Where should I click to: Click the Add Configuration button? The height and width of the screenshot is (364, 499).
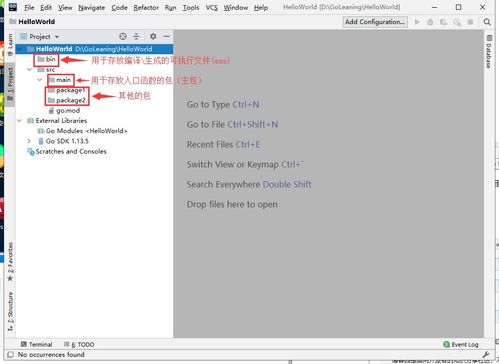pyautogui.click(x=375, y=22)
